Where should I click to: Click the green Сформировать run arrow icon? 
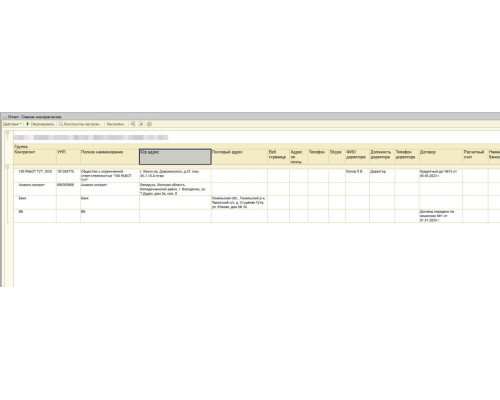click(x=28, y=124)
